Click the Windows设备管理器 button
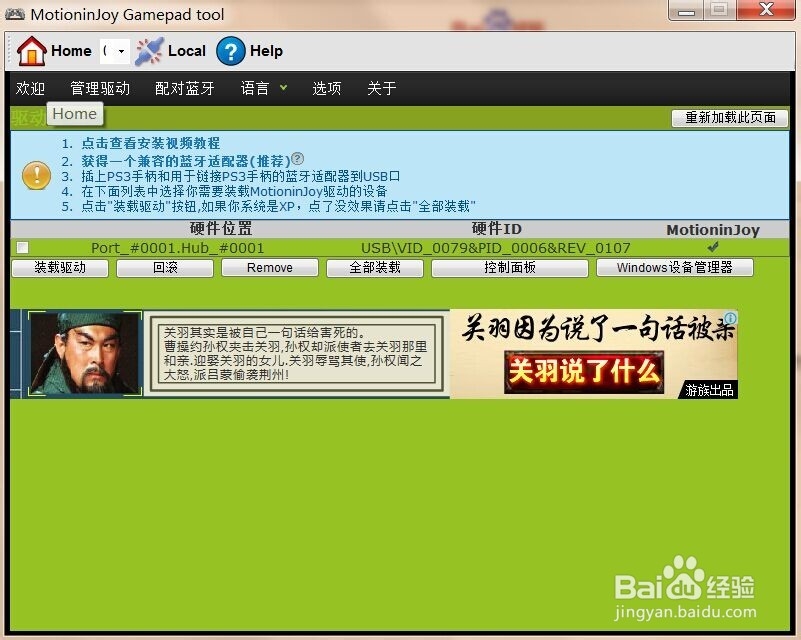The height and width of the screenshot is (640, 801). coord(674,268)
